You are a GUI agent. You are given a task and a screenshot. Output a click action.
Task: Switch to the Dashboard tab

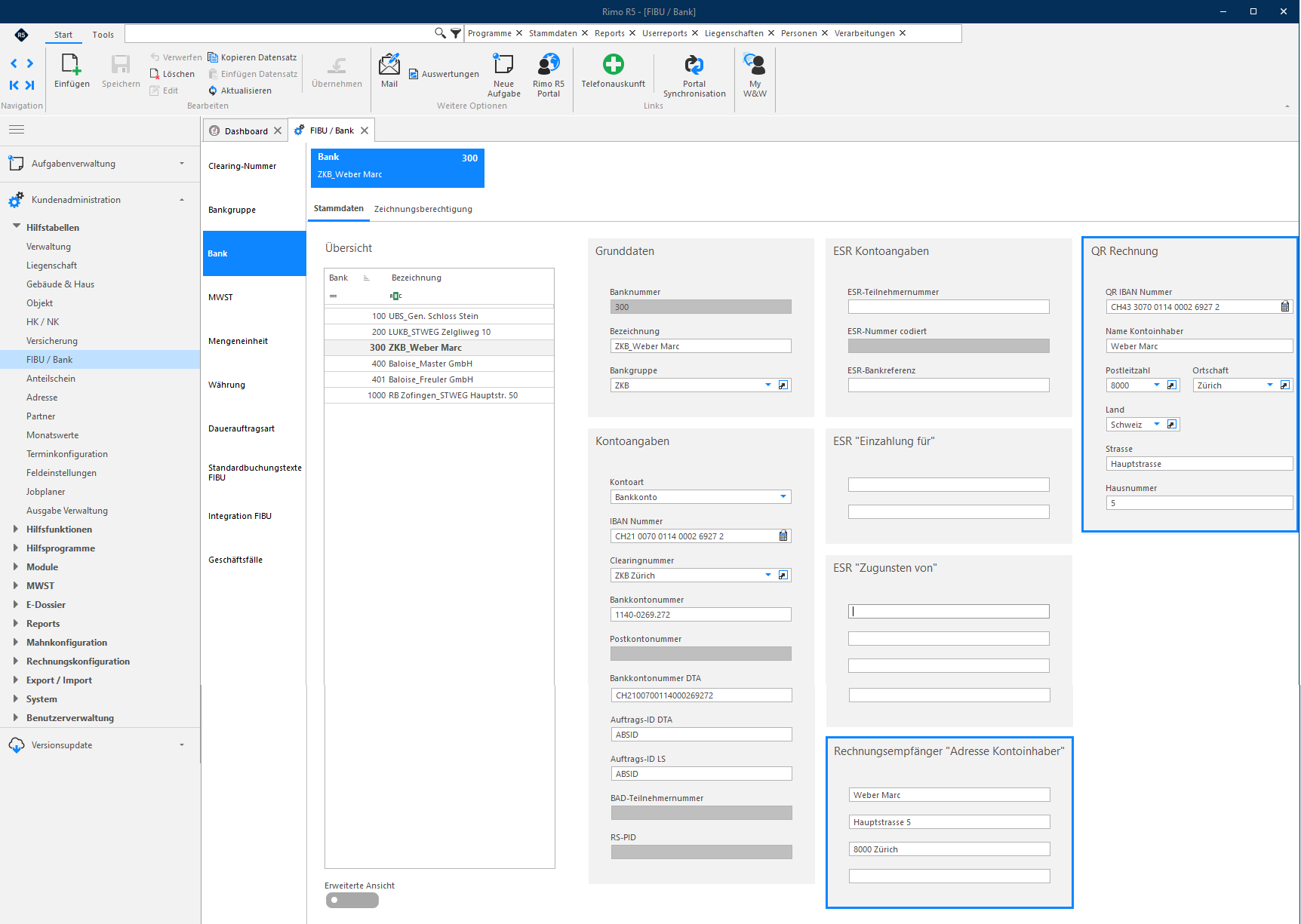pos(245,130)
